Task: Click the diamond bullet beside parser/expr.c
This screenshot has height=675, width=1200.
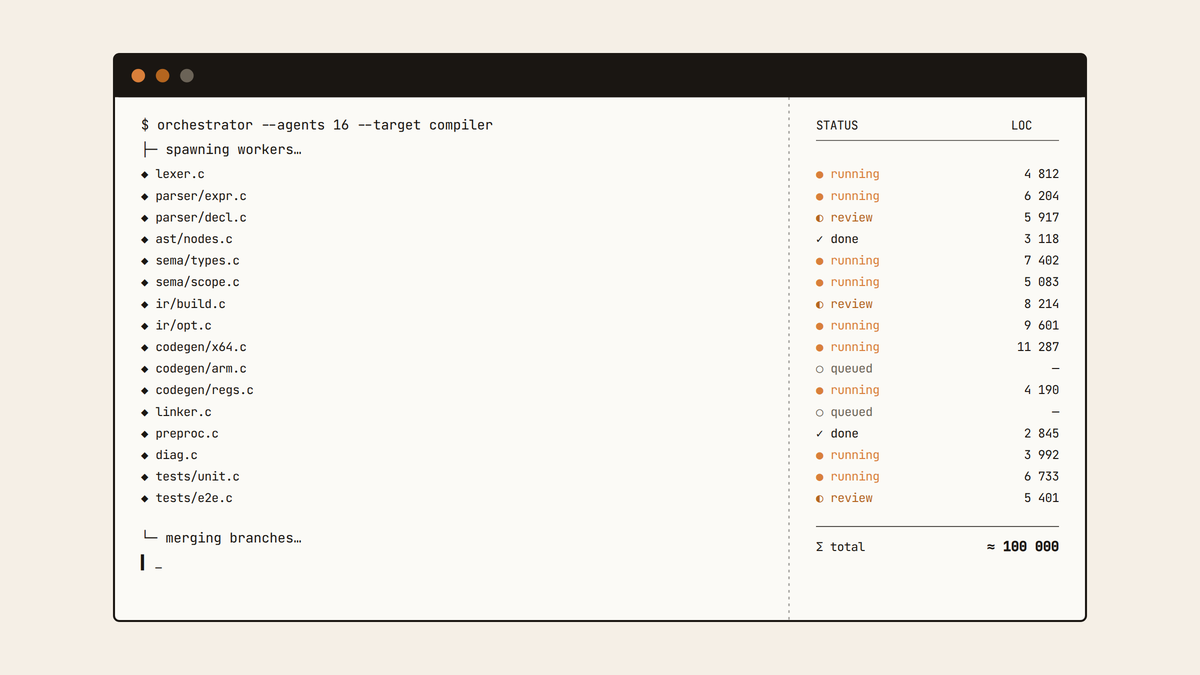Action: 145,196
